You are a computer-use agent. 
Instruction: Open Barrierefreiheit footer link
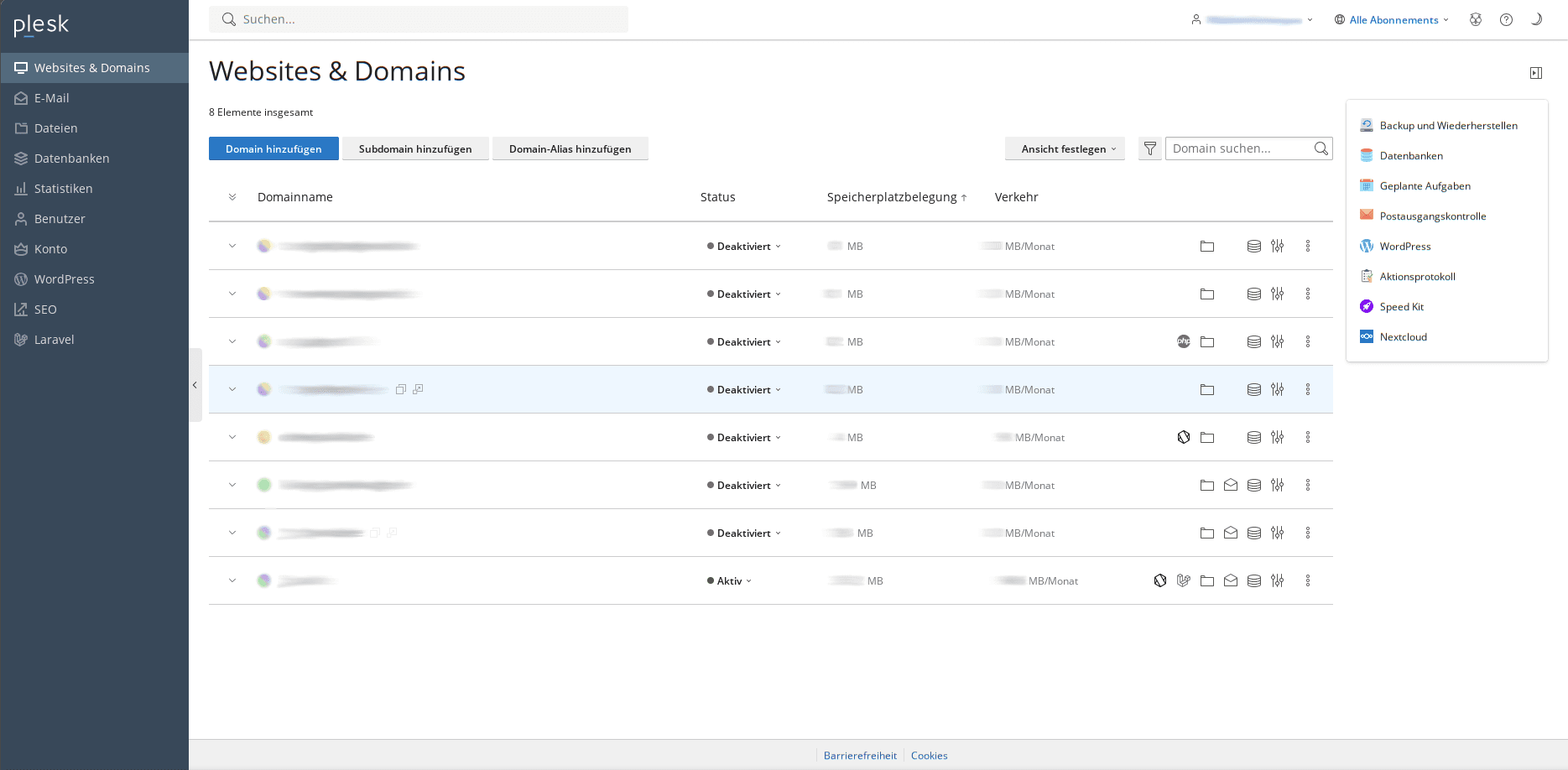pos(860,756)
